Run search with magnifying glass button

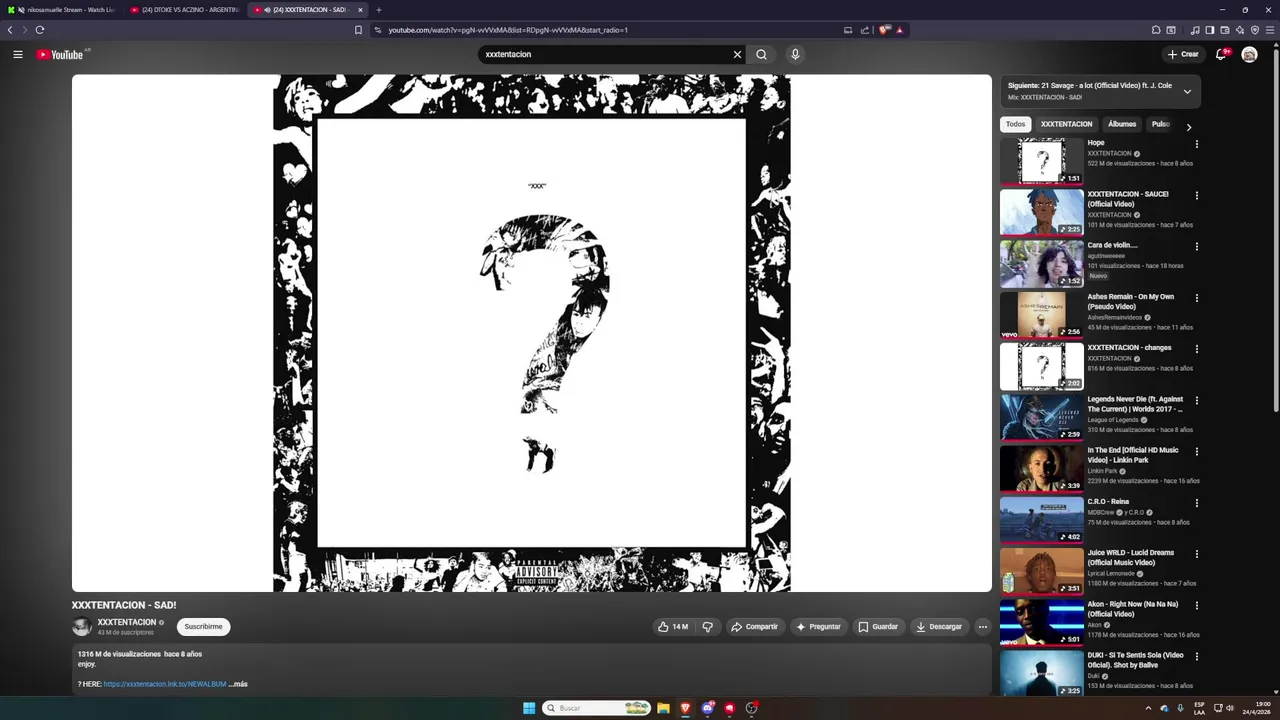coord(762,54)
